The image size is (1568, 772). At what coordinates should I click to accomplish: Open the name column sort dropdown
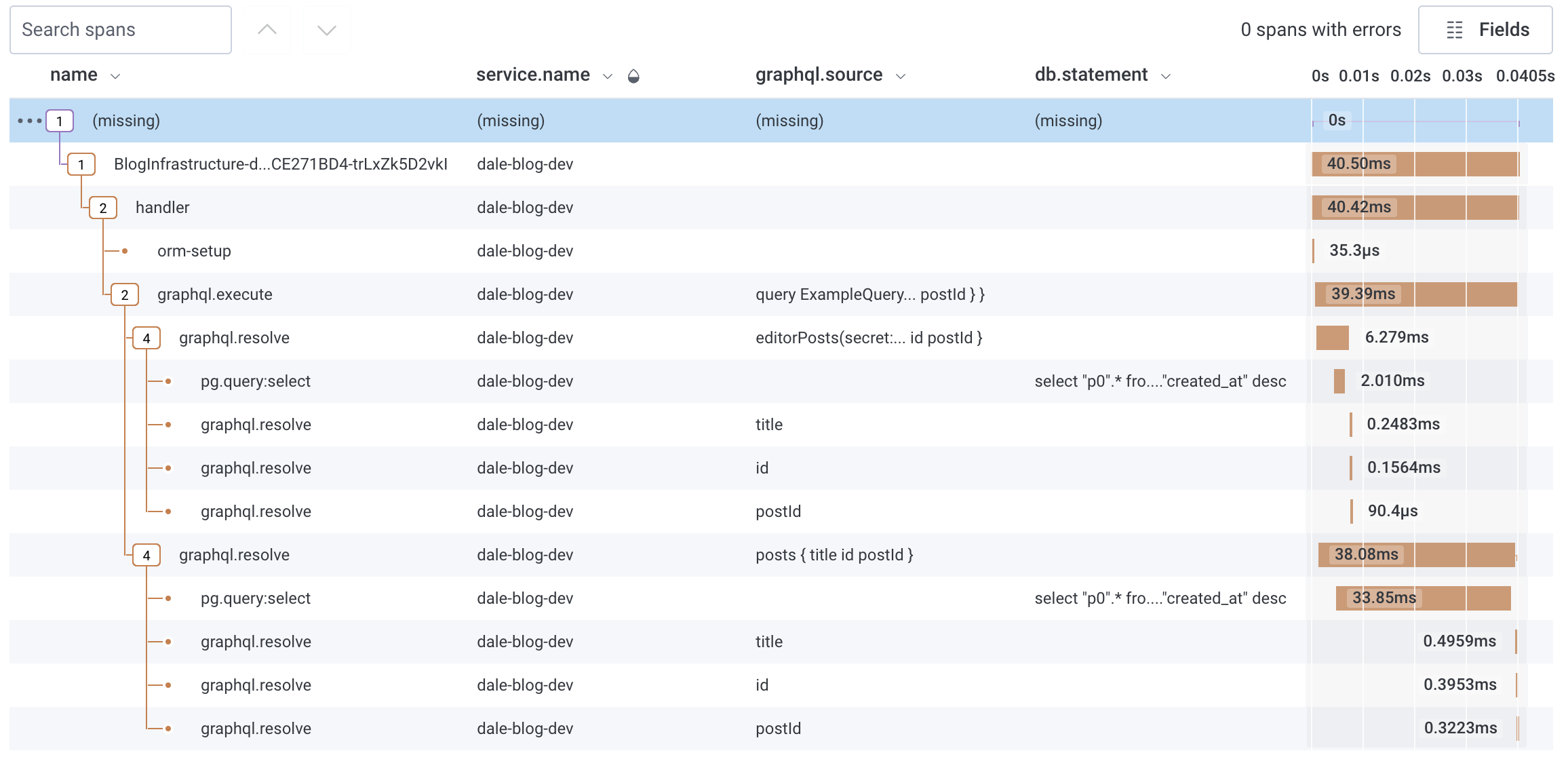point(115,75)
